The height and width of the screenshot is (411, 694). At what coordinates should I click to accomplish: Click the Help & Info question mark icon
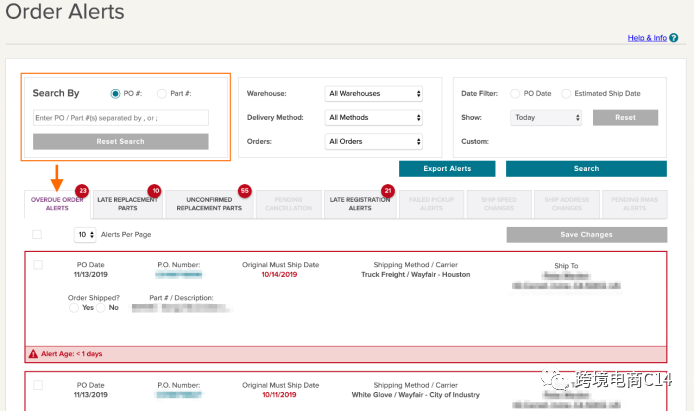coord(673,38)
